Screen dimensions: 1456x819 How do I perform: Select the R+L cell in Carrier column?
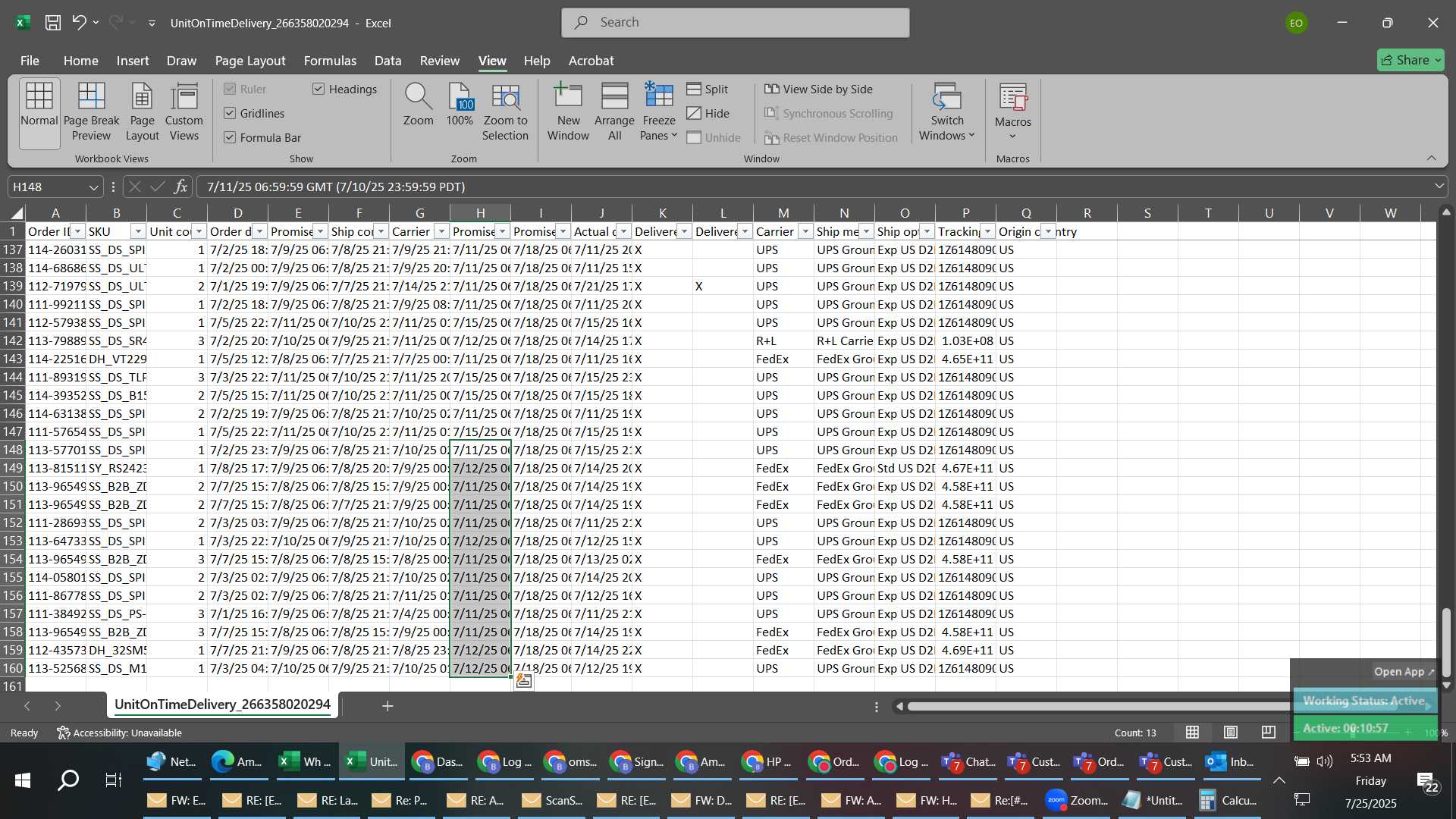tap(783, 340)
